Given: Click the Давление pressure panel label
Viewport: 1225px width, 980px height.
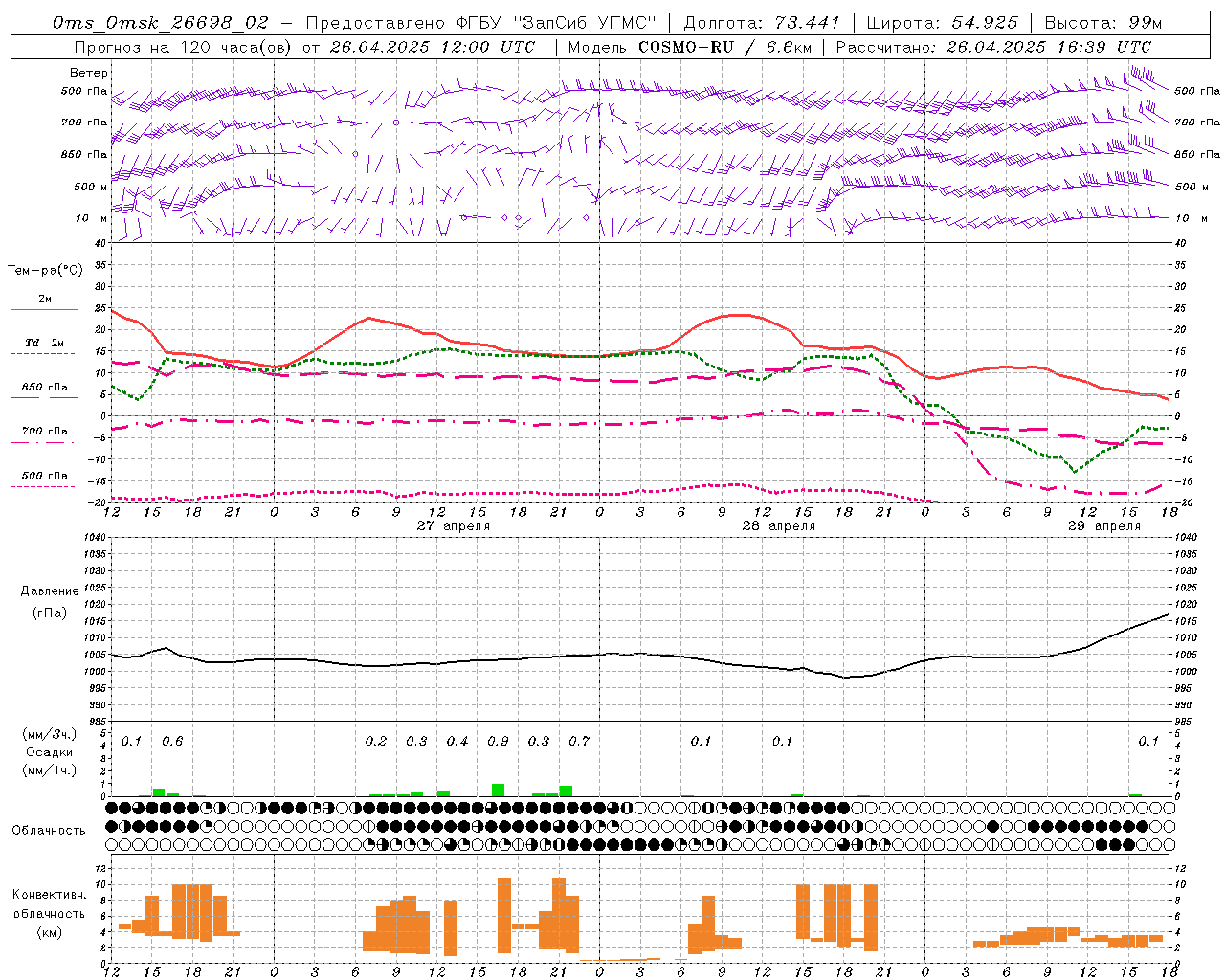Looking at the screenshot, I should point(50,591).
